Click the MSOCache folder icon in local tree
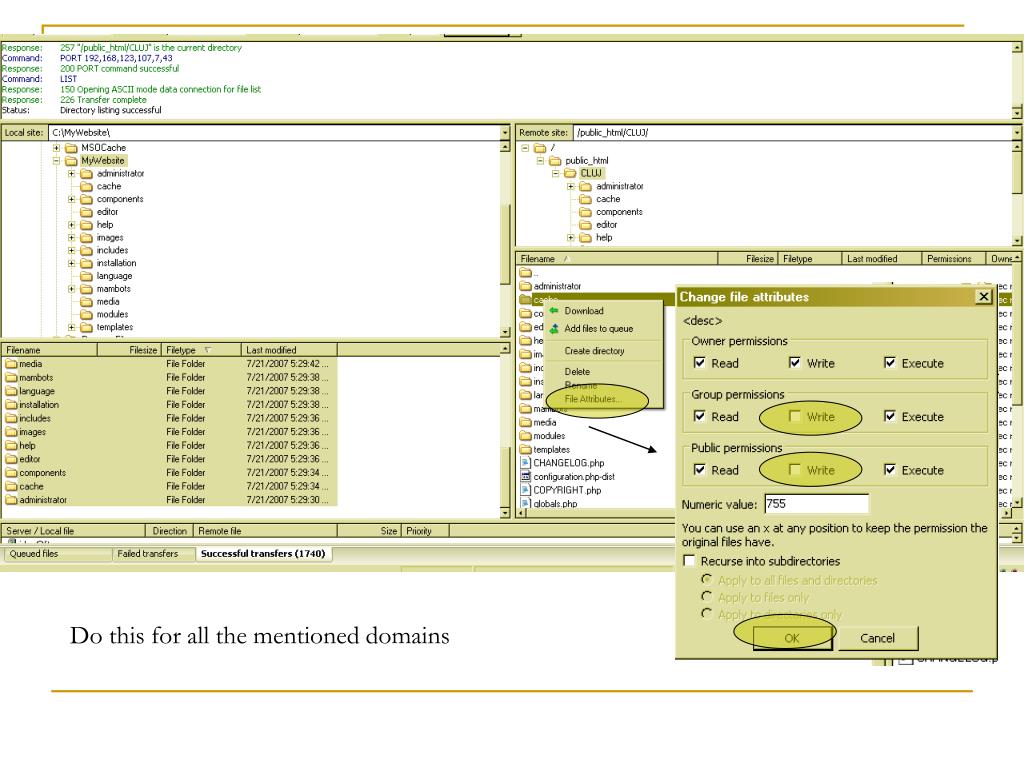 point(71,148)
